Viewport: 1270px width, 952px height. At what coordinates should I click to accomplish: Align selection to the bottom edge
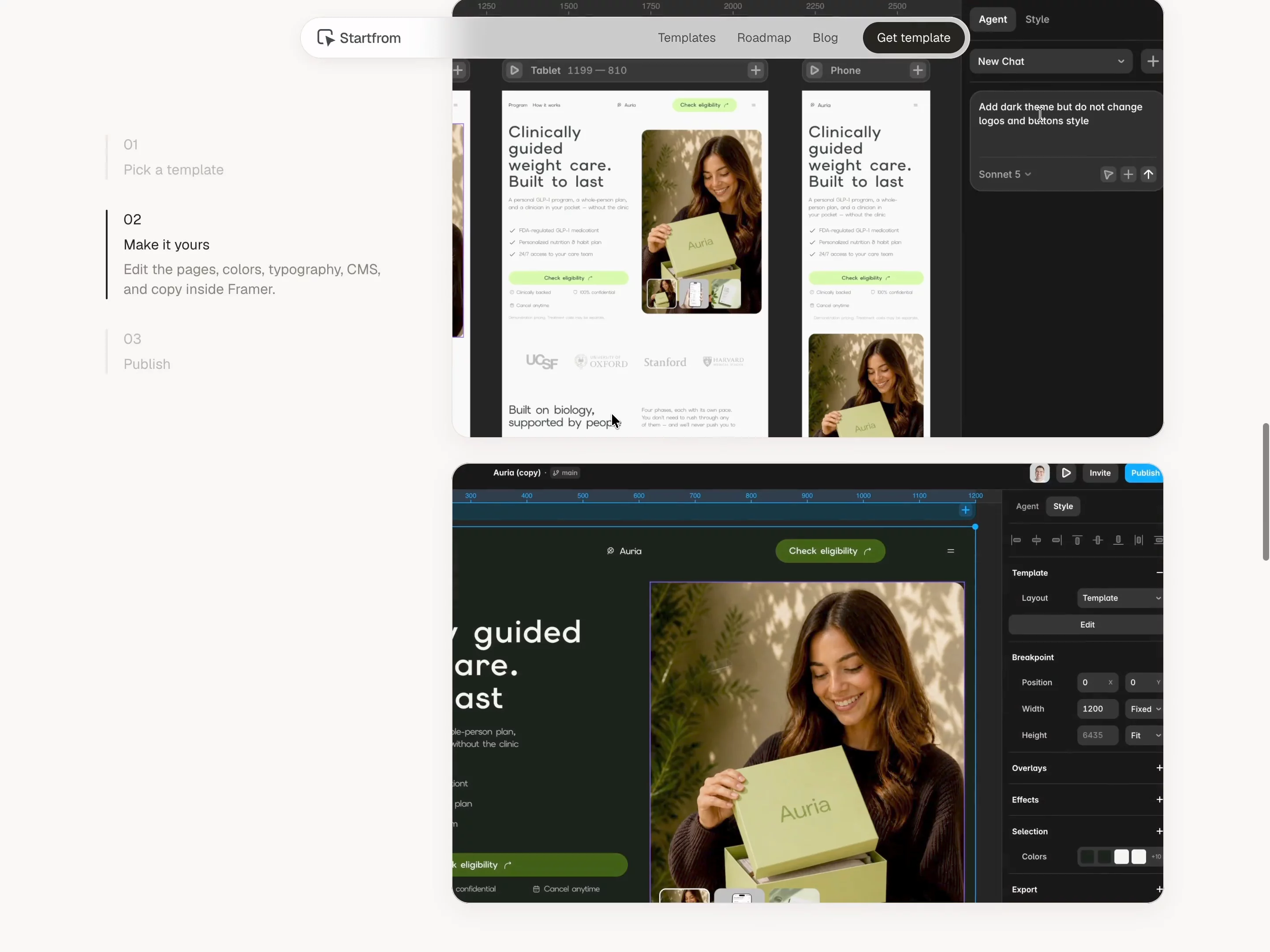(1118, 540)
